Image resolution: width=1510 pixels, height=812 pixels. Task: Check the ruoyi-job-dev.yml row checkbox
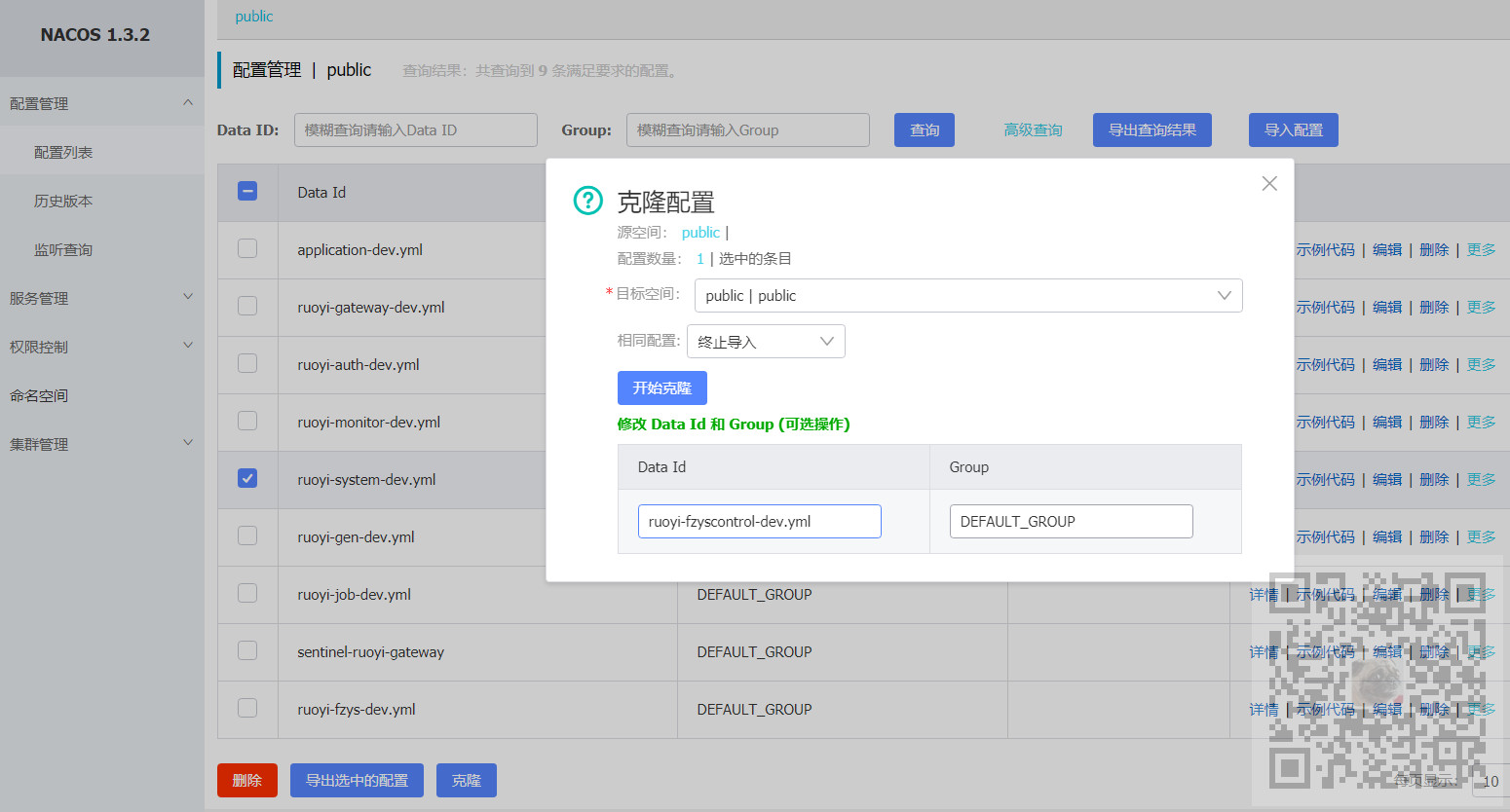point(247,593)
